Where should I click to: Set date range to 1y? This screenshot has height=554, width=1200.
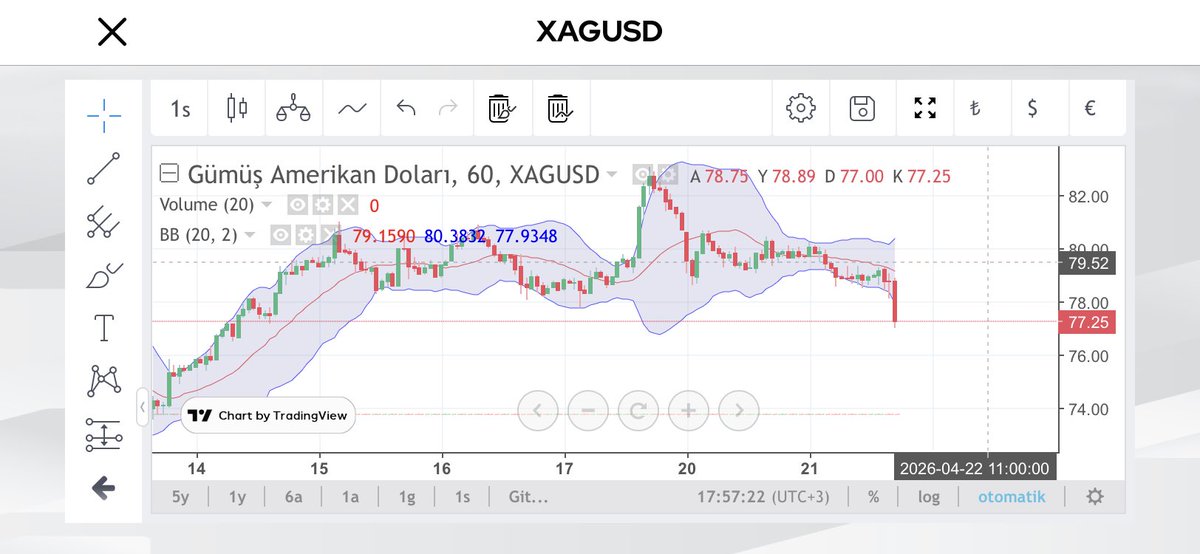click(x=237, y=497)
